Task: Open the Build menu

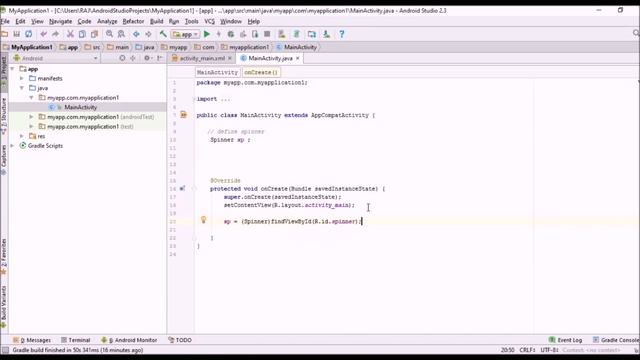Action: point(156,21)
